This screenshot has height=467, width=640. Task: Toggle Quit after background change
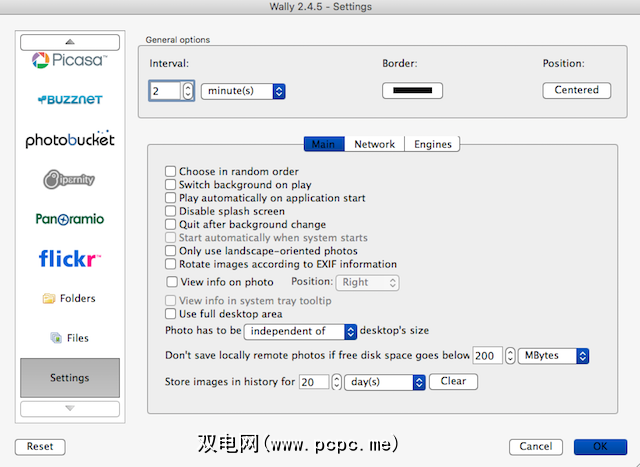(170, 224)
